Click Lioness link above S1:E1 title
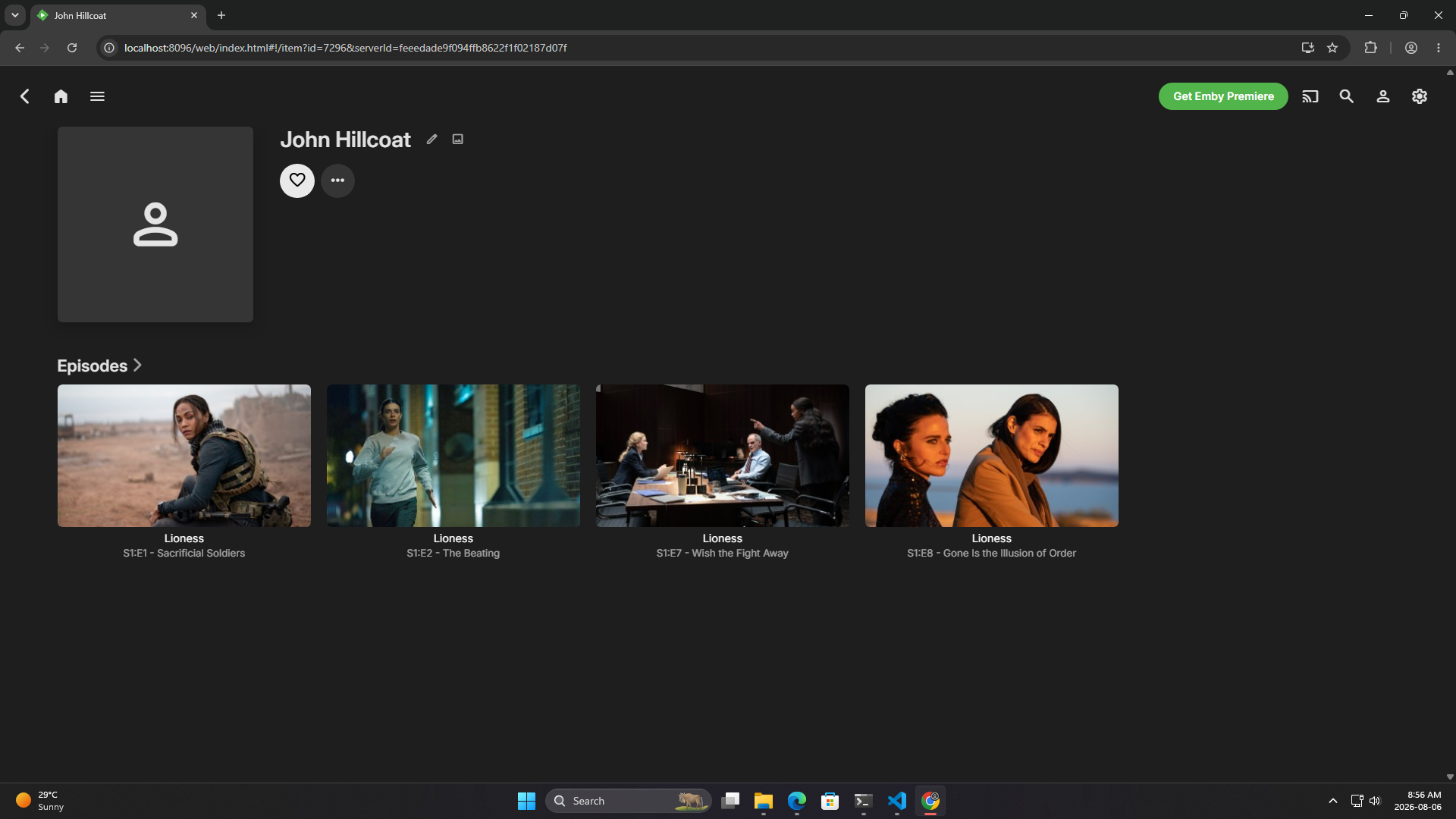Image resolution: width=1456 pixels, height=819 pixels. pyautogui.click(x=184, y=538)
